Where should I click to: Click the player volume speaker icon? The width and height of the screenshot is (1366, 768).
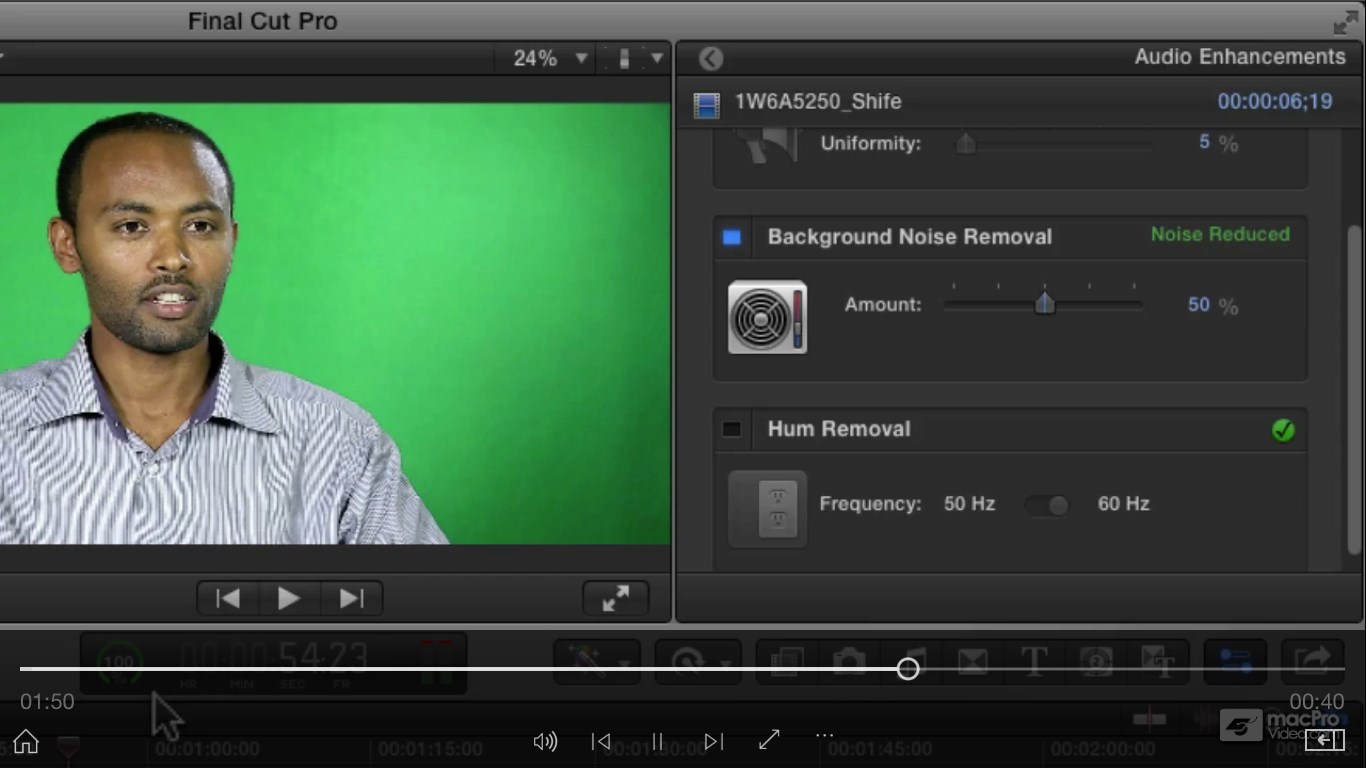click(x=545, y=741)
